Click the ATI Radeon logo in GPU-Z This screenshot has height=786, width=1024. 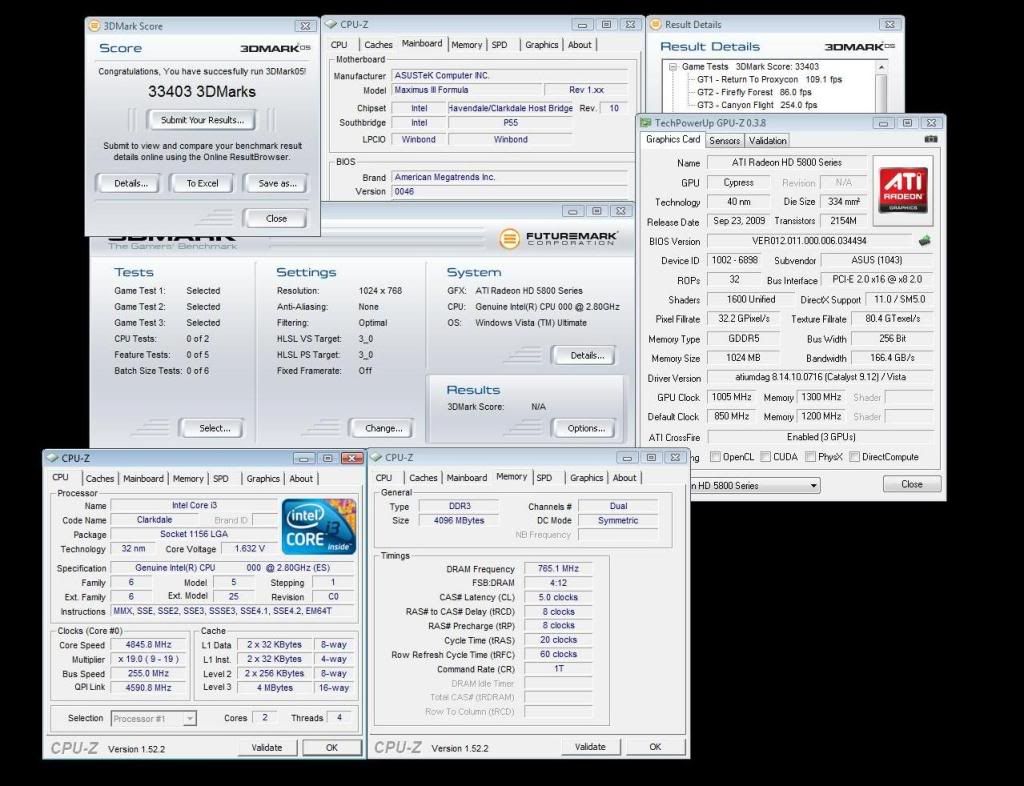tap(903, 190)
